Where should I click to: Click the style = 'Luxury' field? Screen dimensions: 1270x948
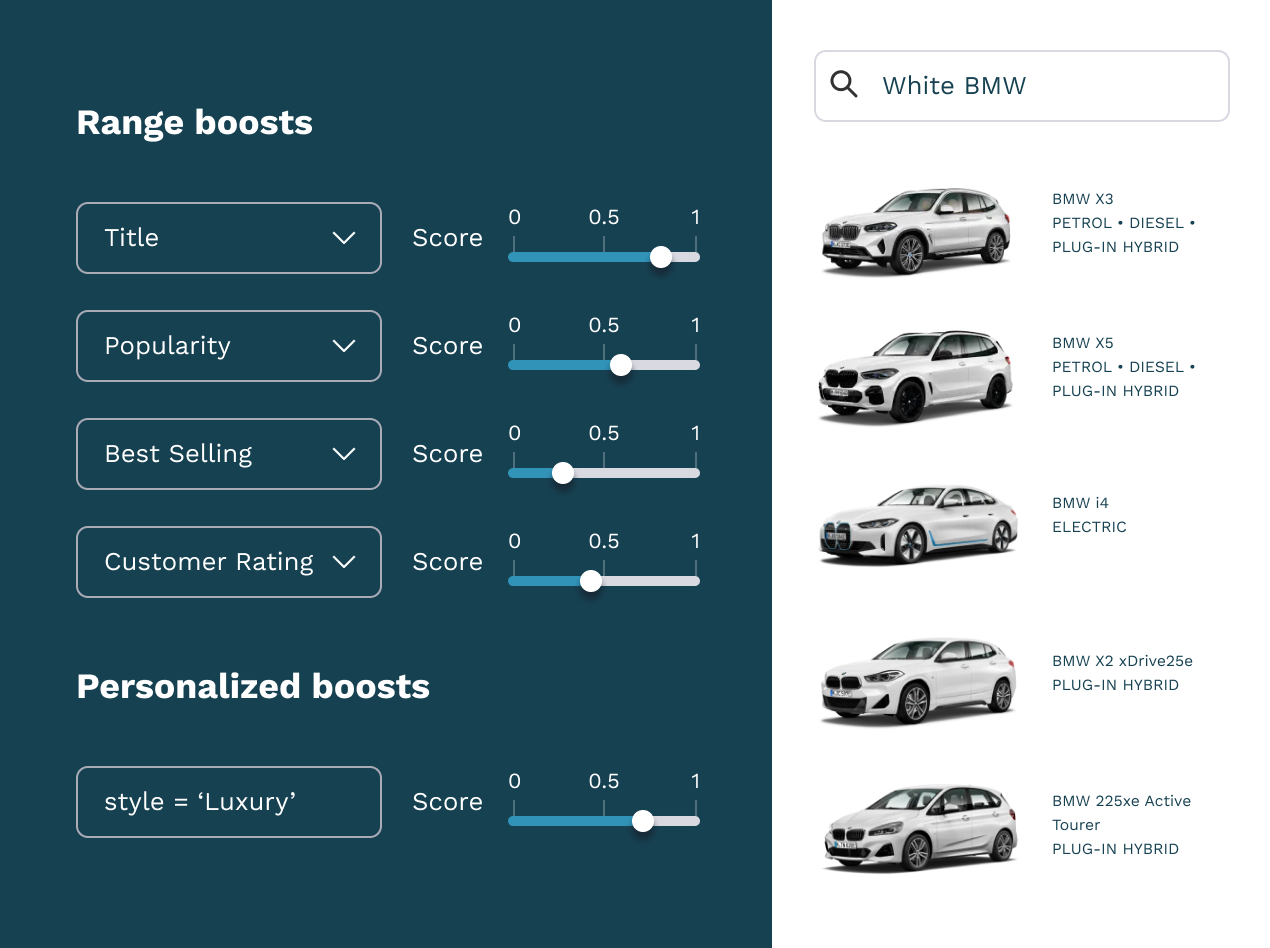tap(229, 802)
